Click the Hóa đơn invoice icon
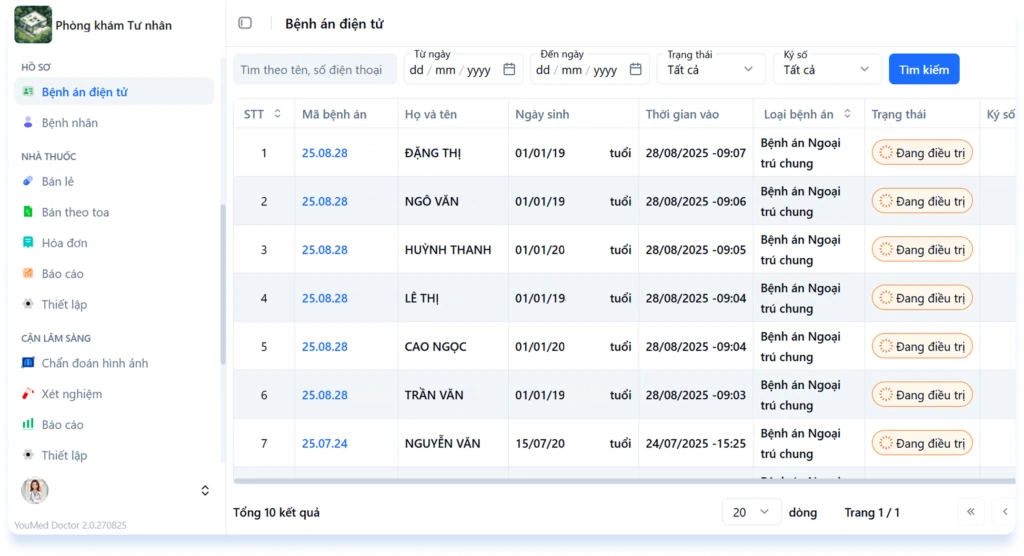This screenshot has width=1024, height=556. [x=28, y=243]
